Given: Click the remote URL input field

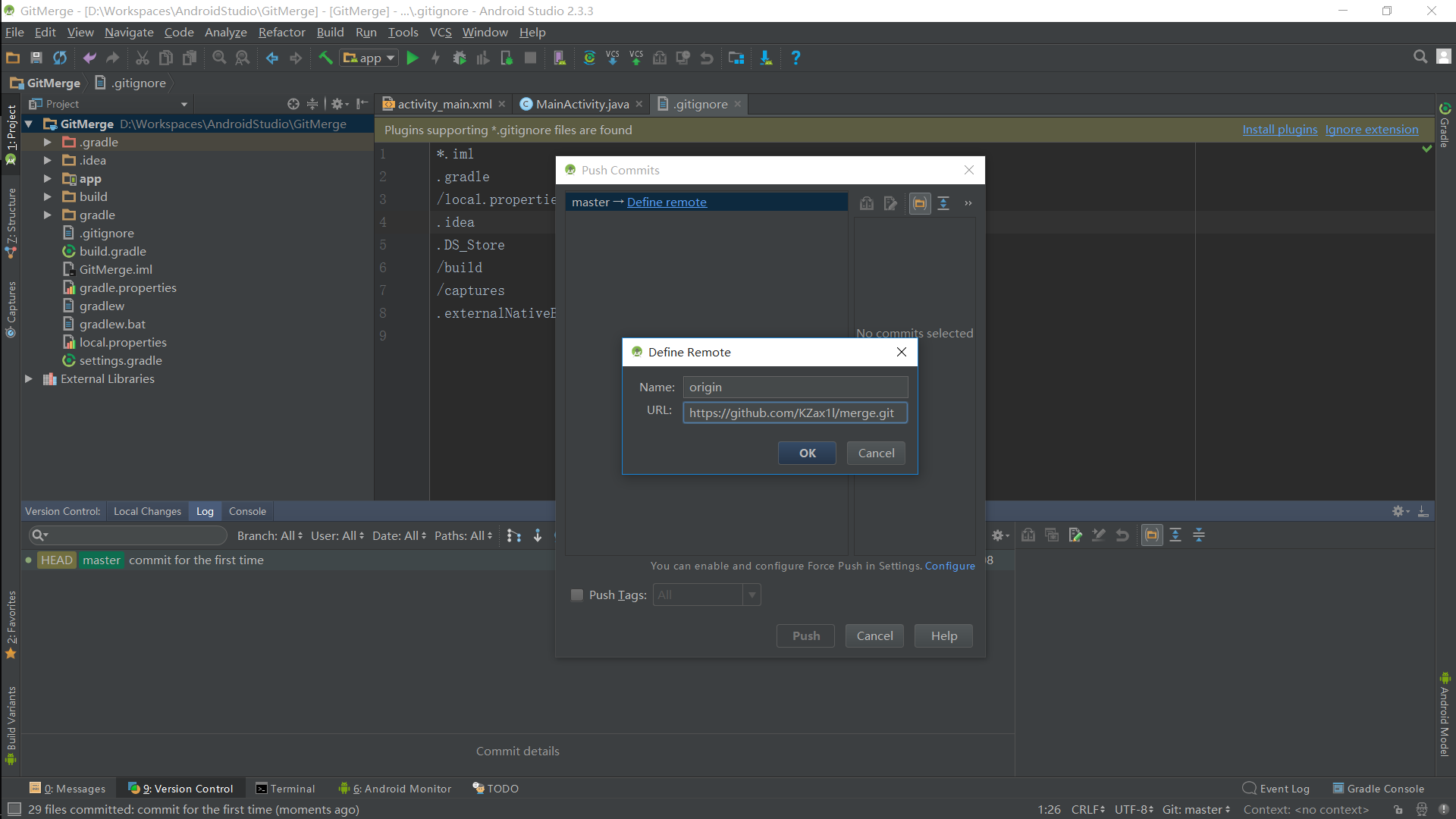Looking at the screenshot, I should [795, 413].
